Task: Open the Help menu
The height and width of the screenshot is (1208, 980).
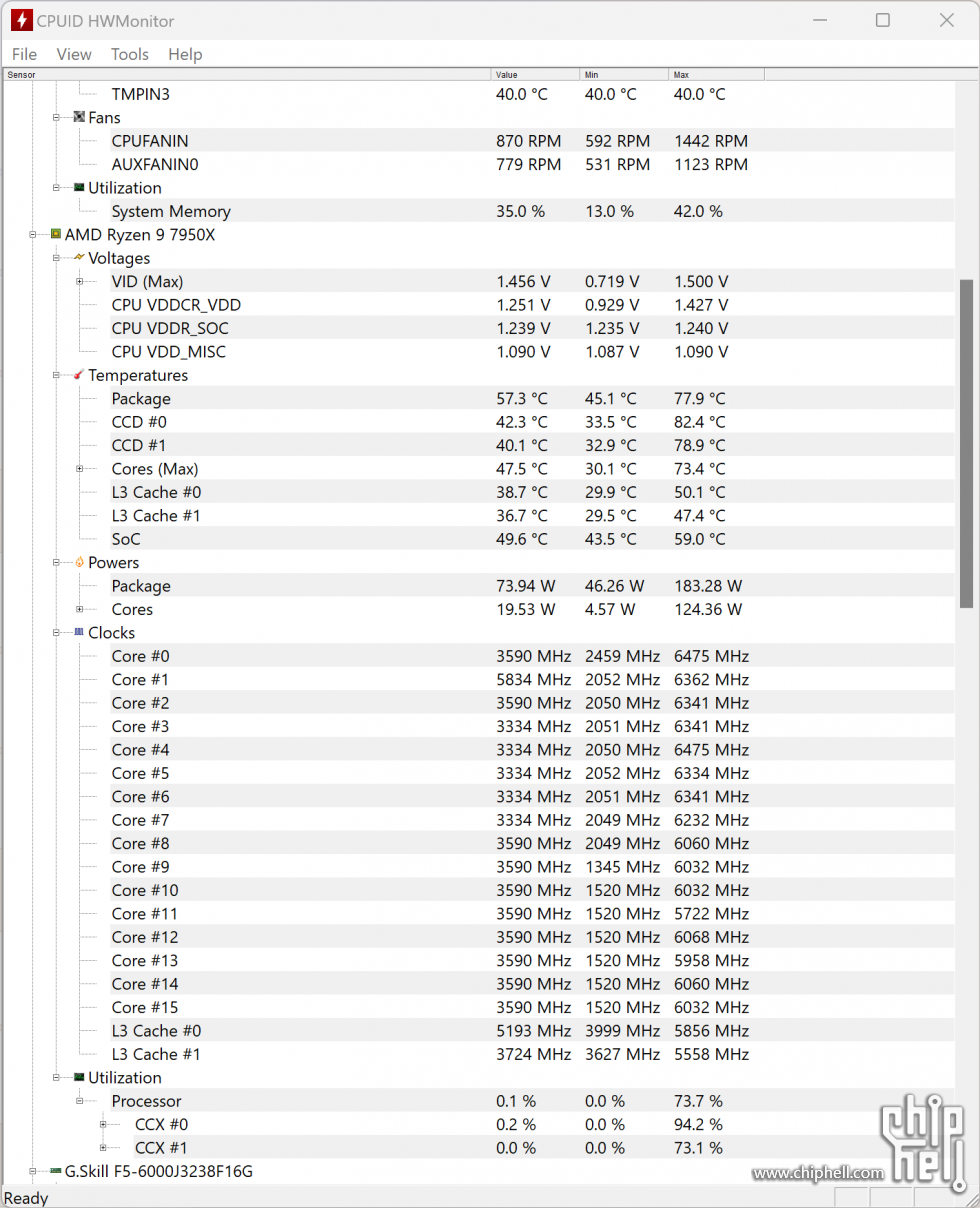Action: point(185,54)
